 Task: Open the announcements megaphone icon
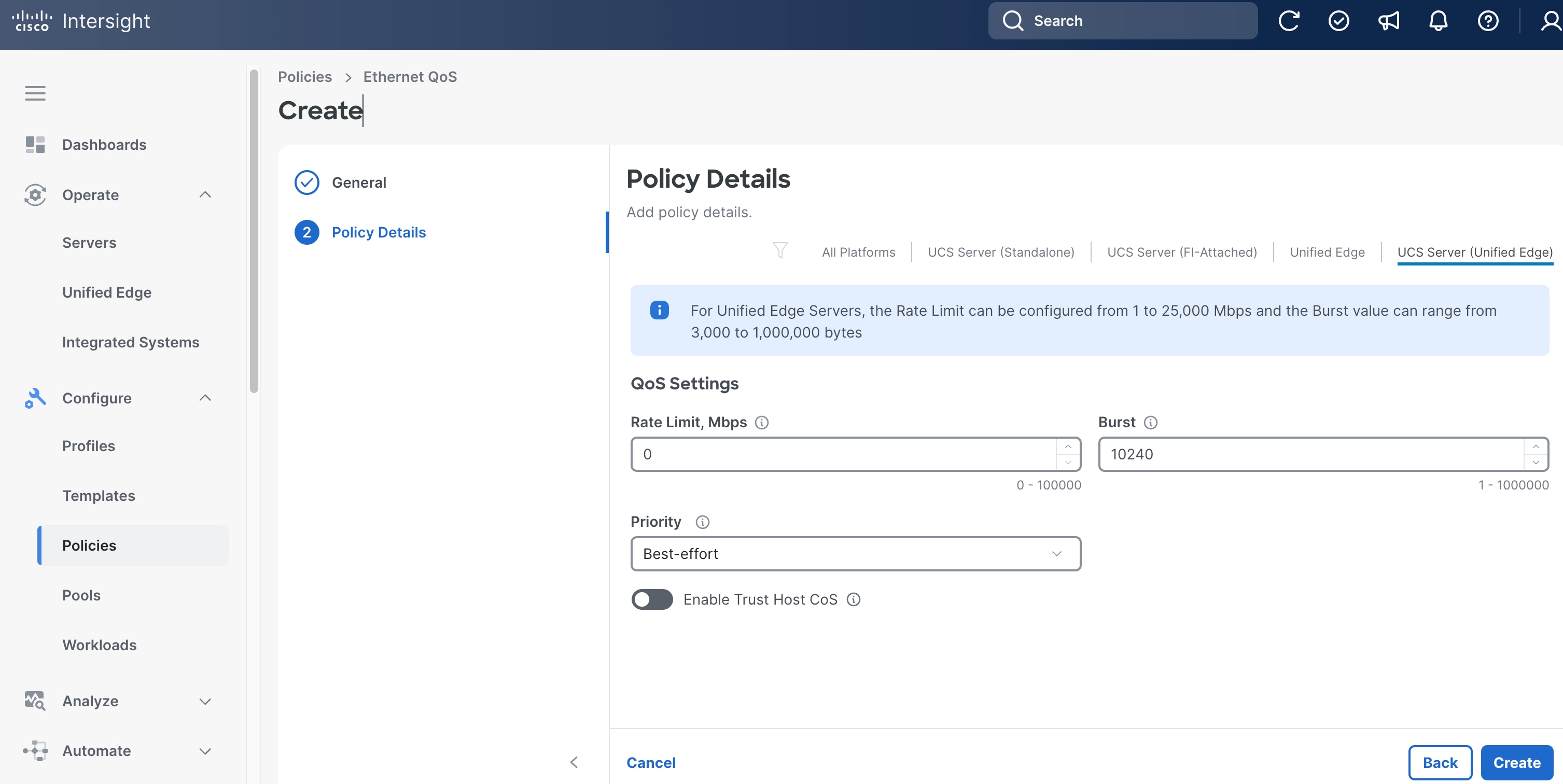click(x=1388, y=21)
